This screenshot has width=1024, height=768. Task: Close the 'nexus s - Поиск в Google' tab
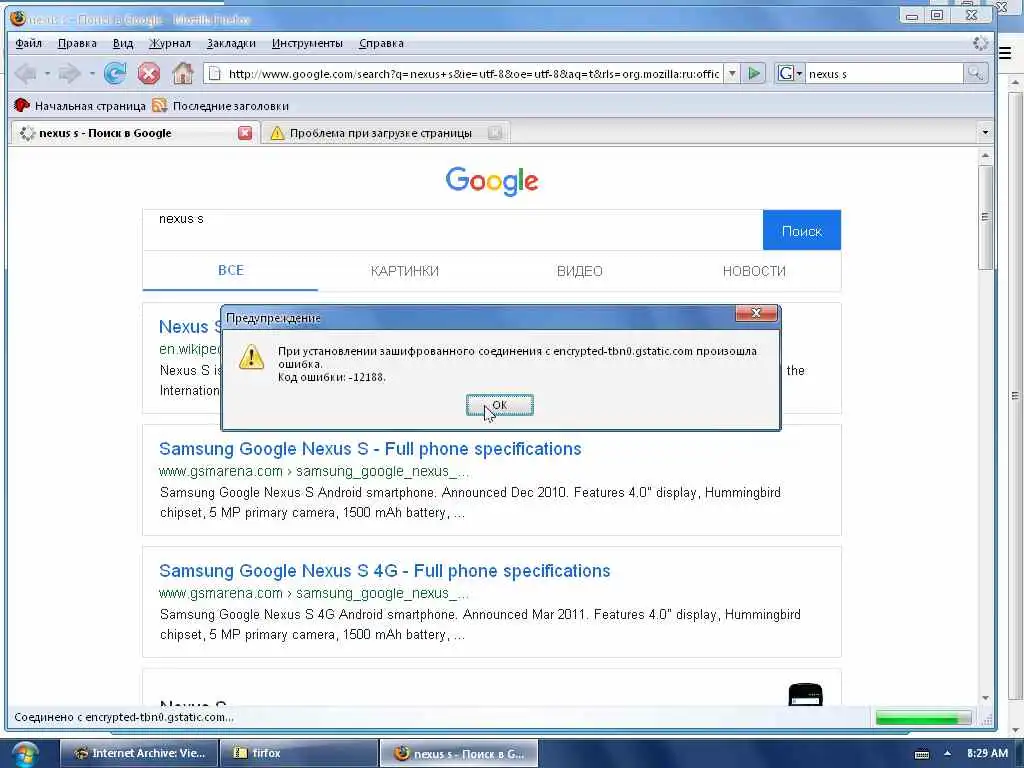pyautogui.click(x=245, y=133)
